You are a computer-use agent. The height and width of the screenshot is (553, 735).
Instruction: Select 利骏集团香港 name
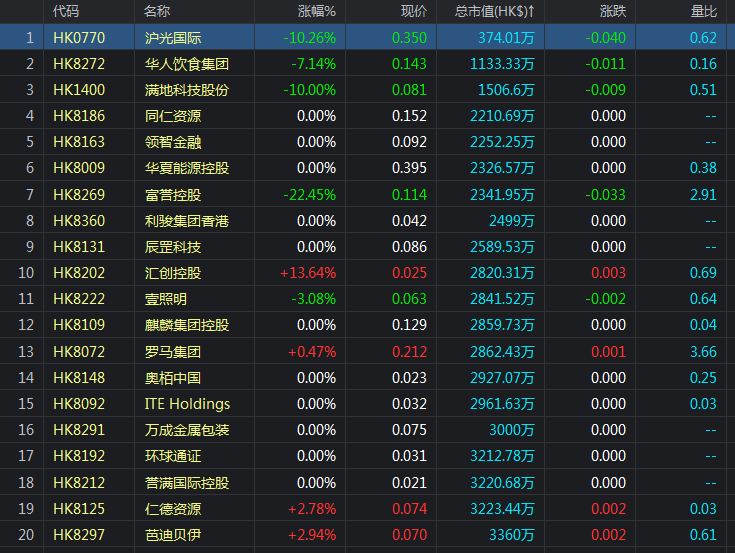pos(187,221)
